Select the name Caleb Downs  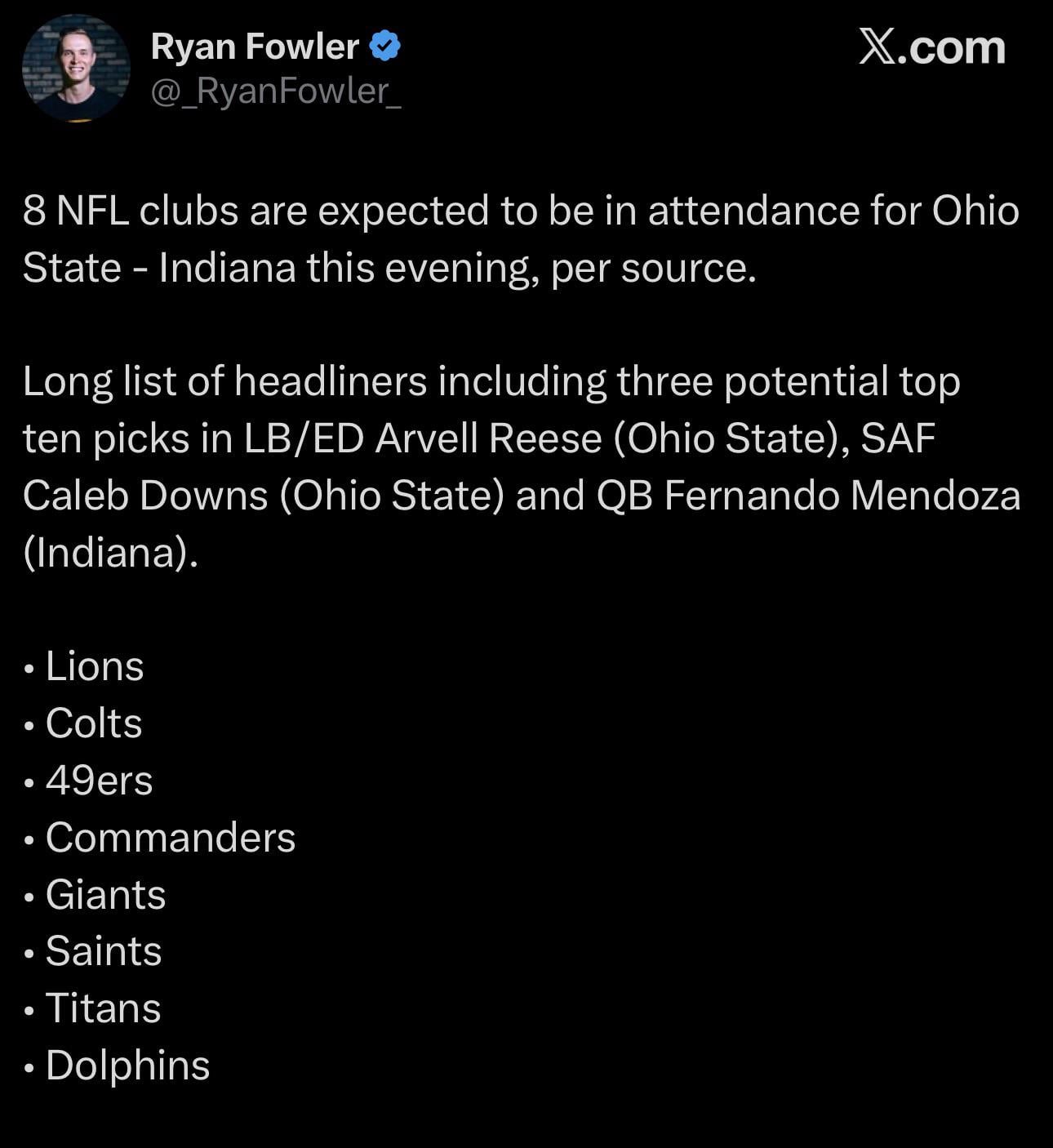[x=145, y=496]
